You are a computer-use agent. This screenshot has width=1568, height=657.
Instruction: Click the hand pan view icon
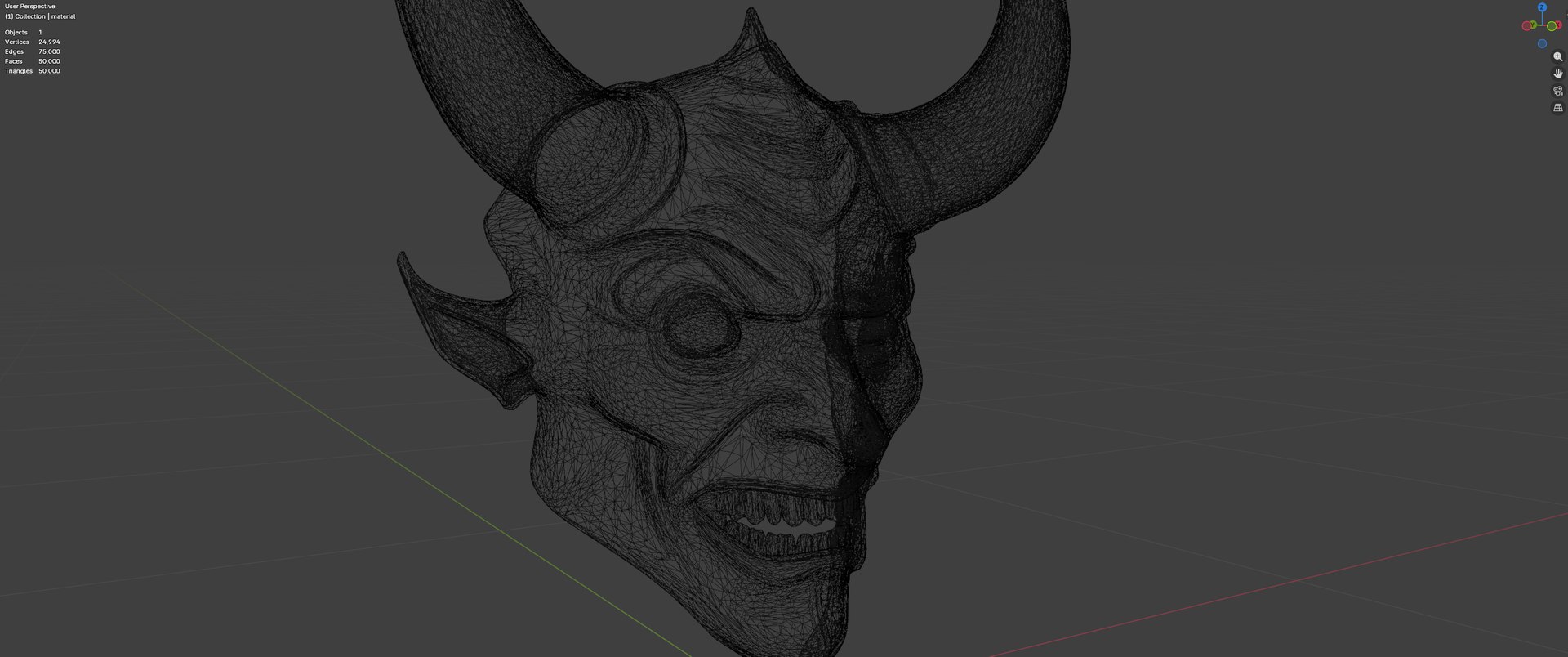(1558, 74)
